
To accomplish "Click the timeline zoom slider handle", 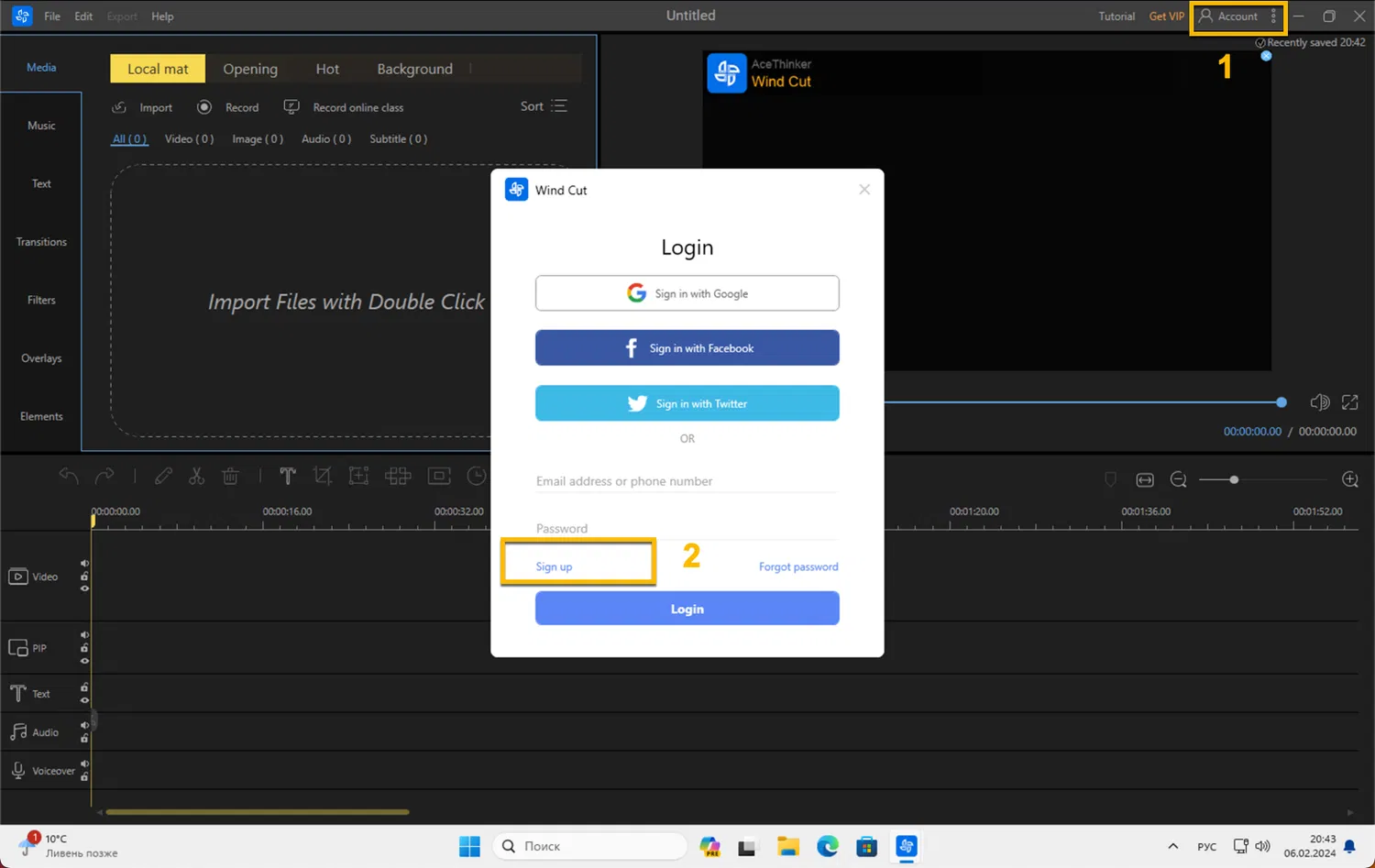I will [x=1234, y=479].
